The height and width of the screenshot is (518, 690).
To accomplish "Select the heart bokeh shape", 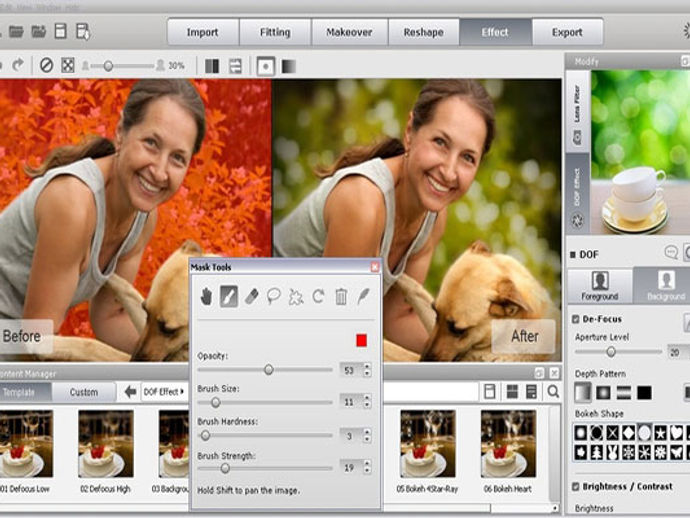I will [676, 434].
